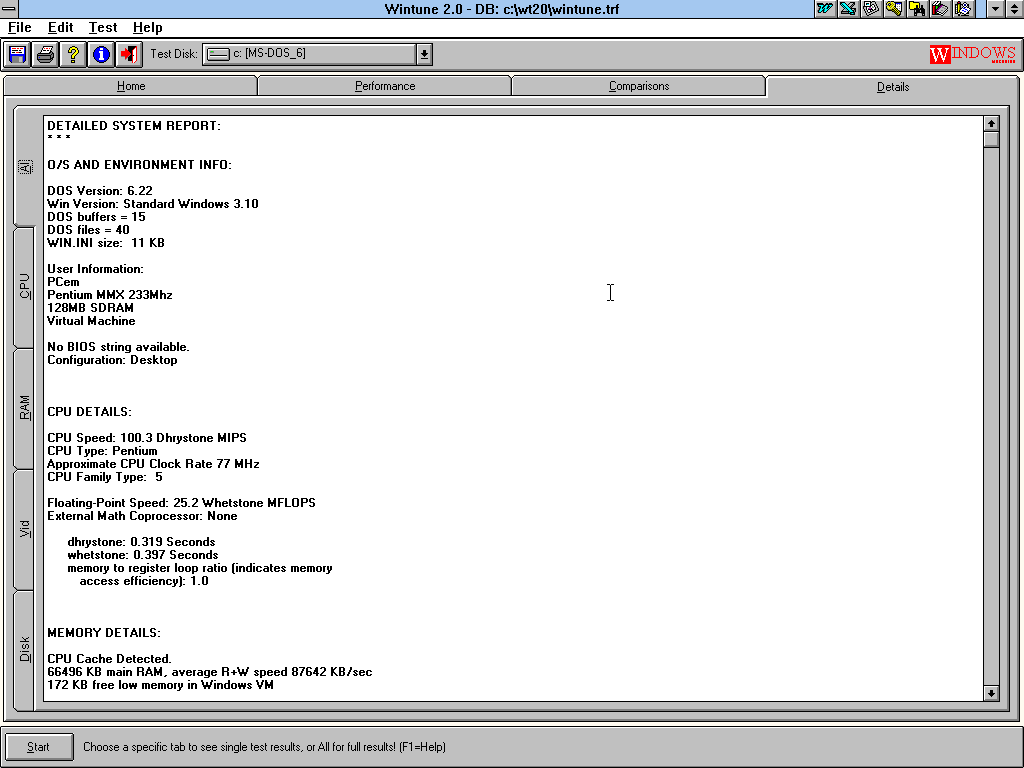Viewport: 1024px width, 768px height.
Task: Click the Save floppy disk toolbar icon
Action: 17,54
